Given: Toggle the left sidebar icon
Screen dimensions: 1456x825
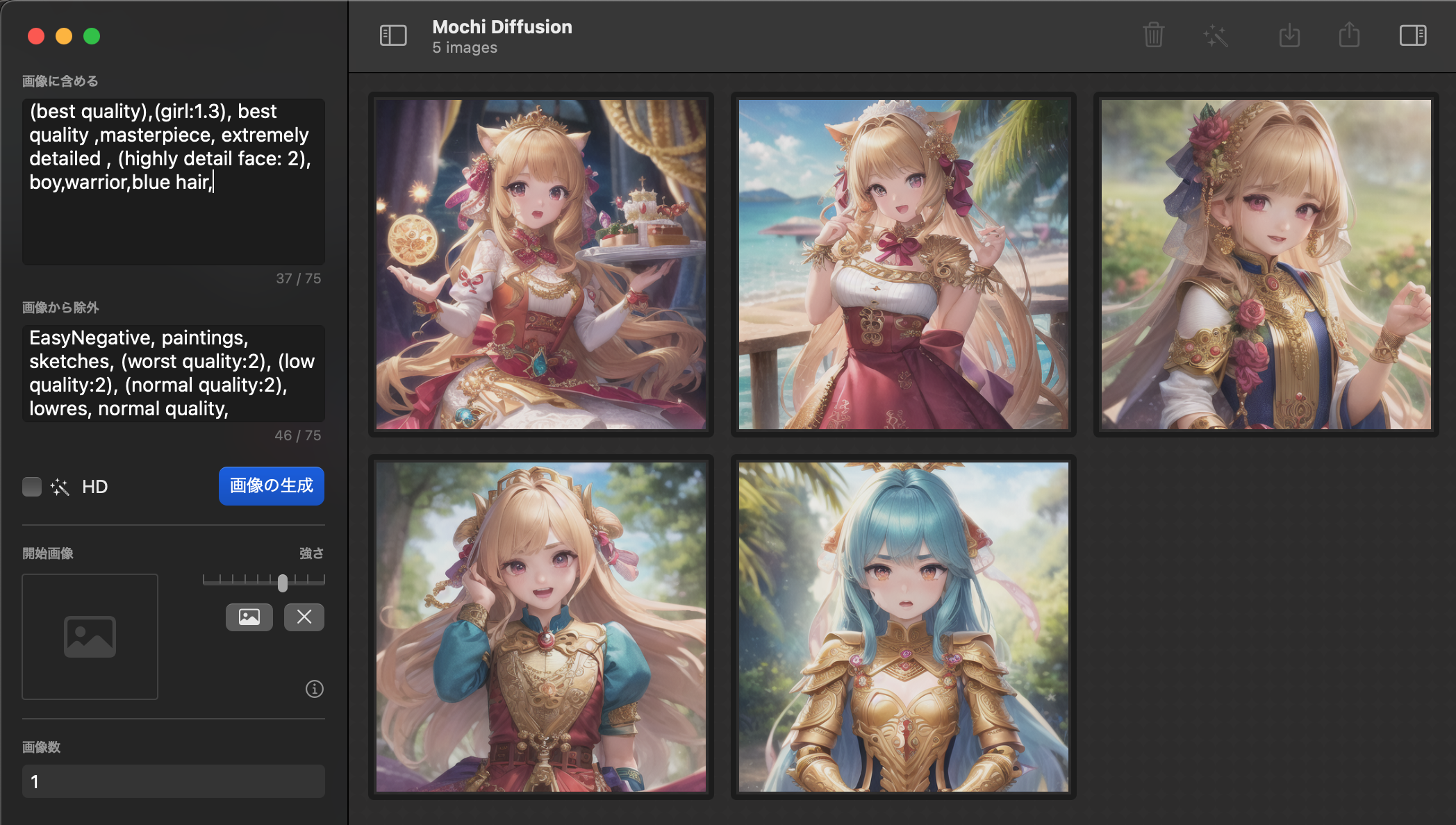Looking at the screenshot, I should 393,35.
